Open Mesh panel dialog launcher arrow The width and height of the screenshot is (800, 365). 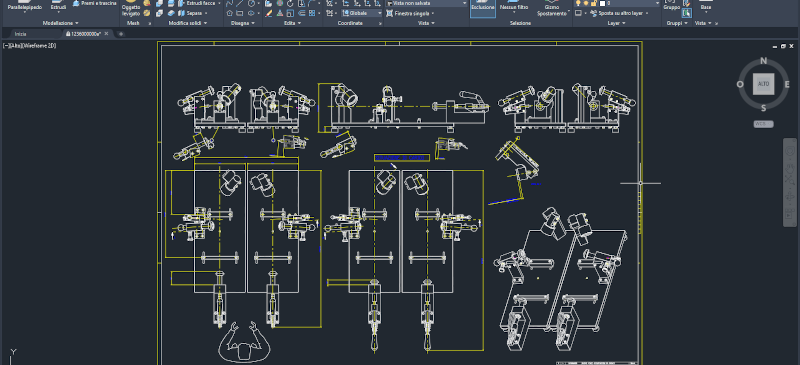pyautogui.click(x=149, y=23)
